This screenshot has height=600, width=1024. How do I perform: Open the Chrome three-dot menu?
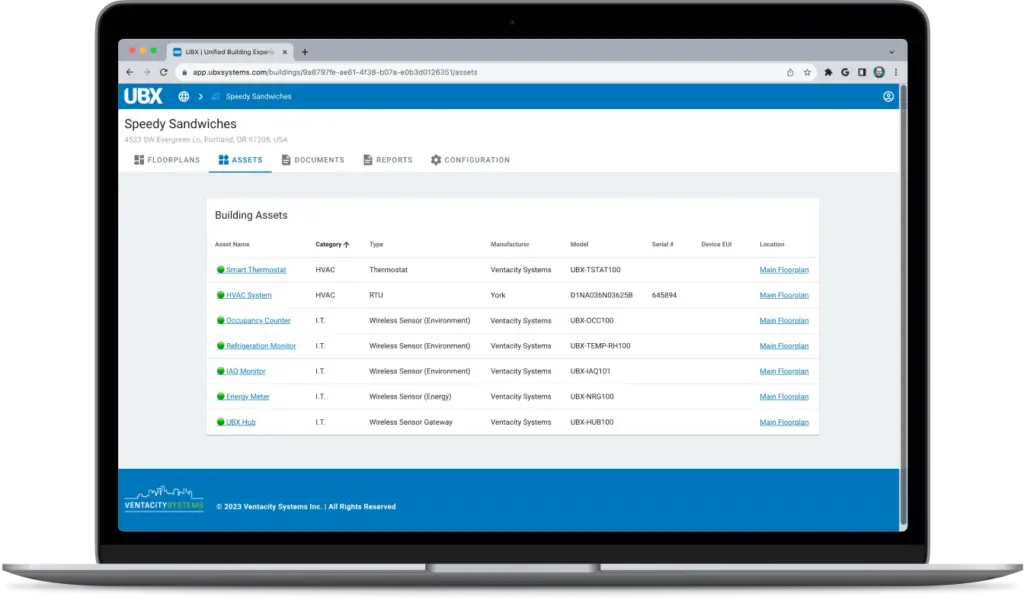tap(895, 72)
